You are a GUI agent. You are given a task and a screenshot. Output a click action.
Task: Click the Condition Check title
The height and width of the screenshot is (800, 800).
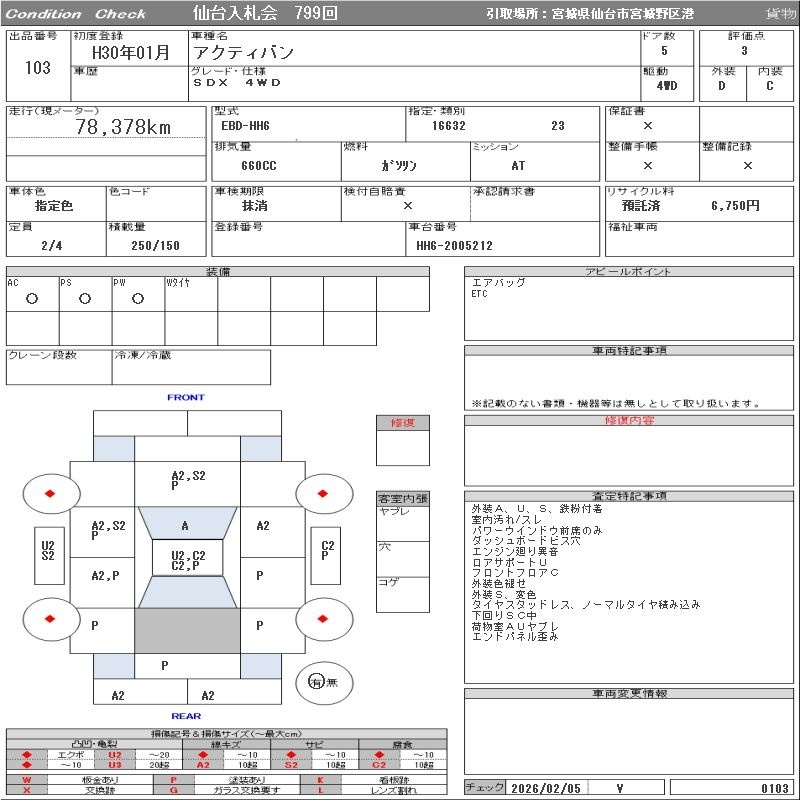coord(77,13)
